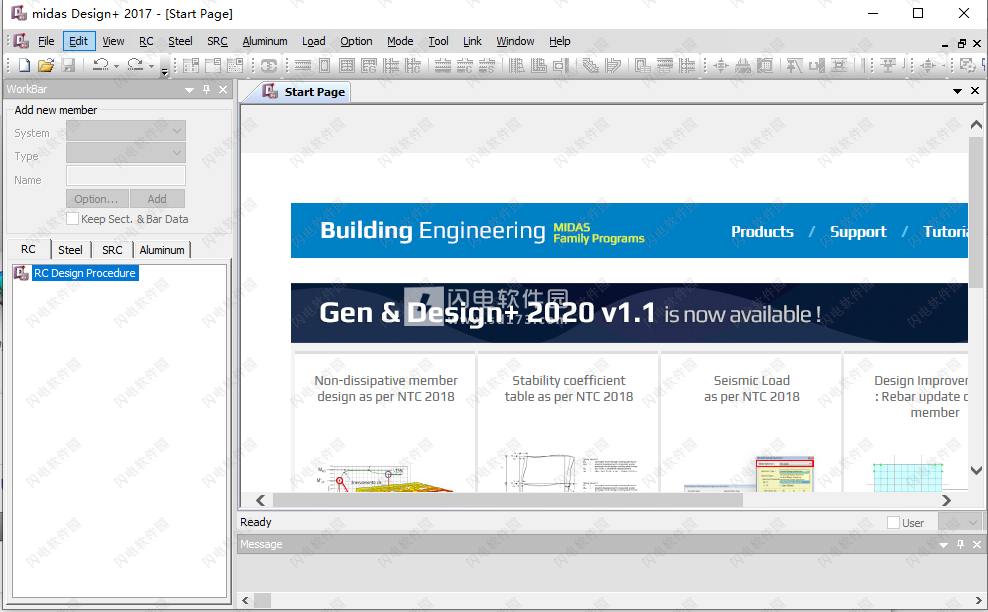Click the grid icon marked with letter G

click(x=369, y=66)
